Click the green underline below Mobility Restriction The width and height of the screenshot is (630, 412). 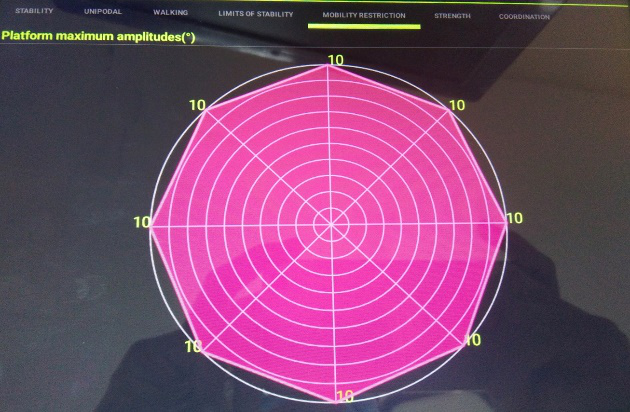pyautogui.click(x=363, y=26)
